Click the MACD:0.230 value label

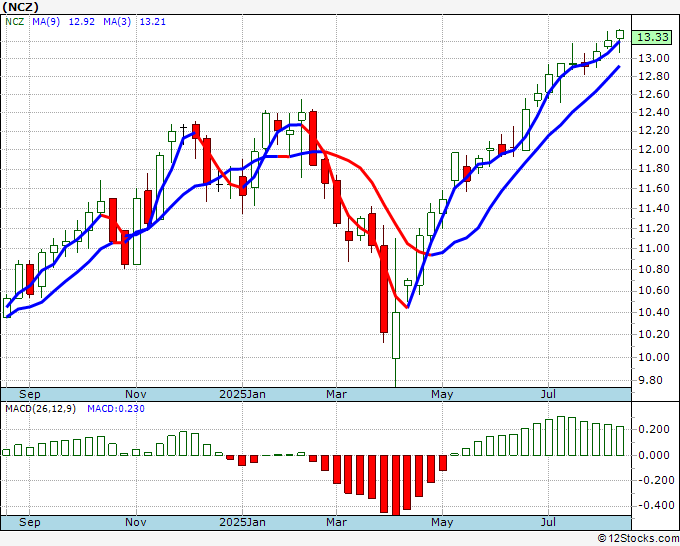[x=116, y=409]
